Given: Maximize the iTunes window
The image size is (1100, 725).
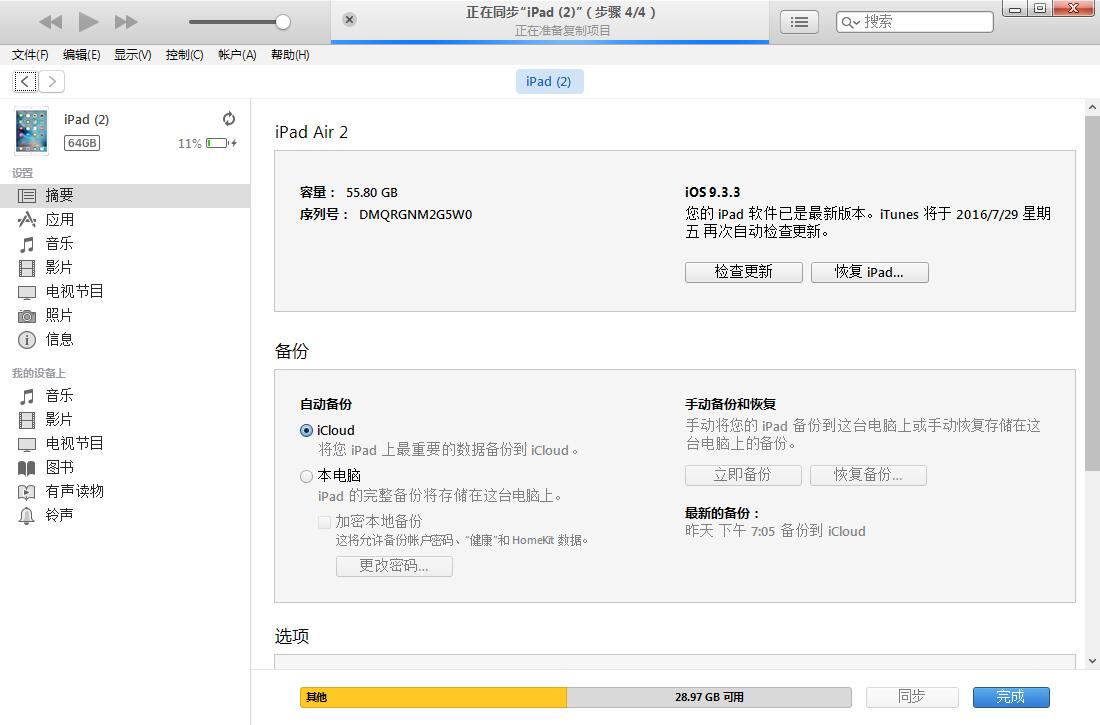Looking at the screenshot, I should click(x=1040, y=8).
